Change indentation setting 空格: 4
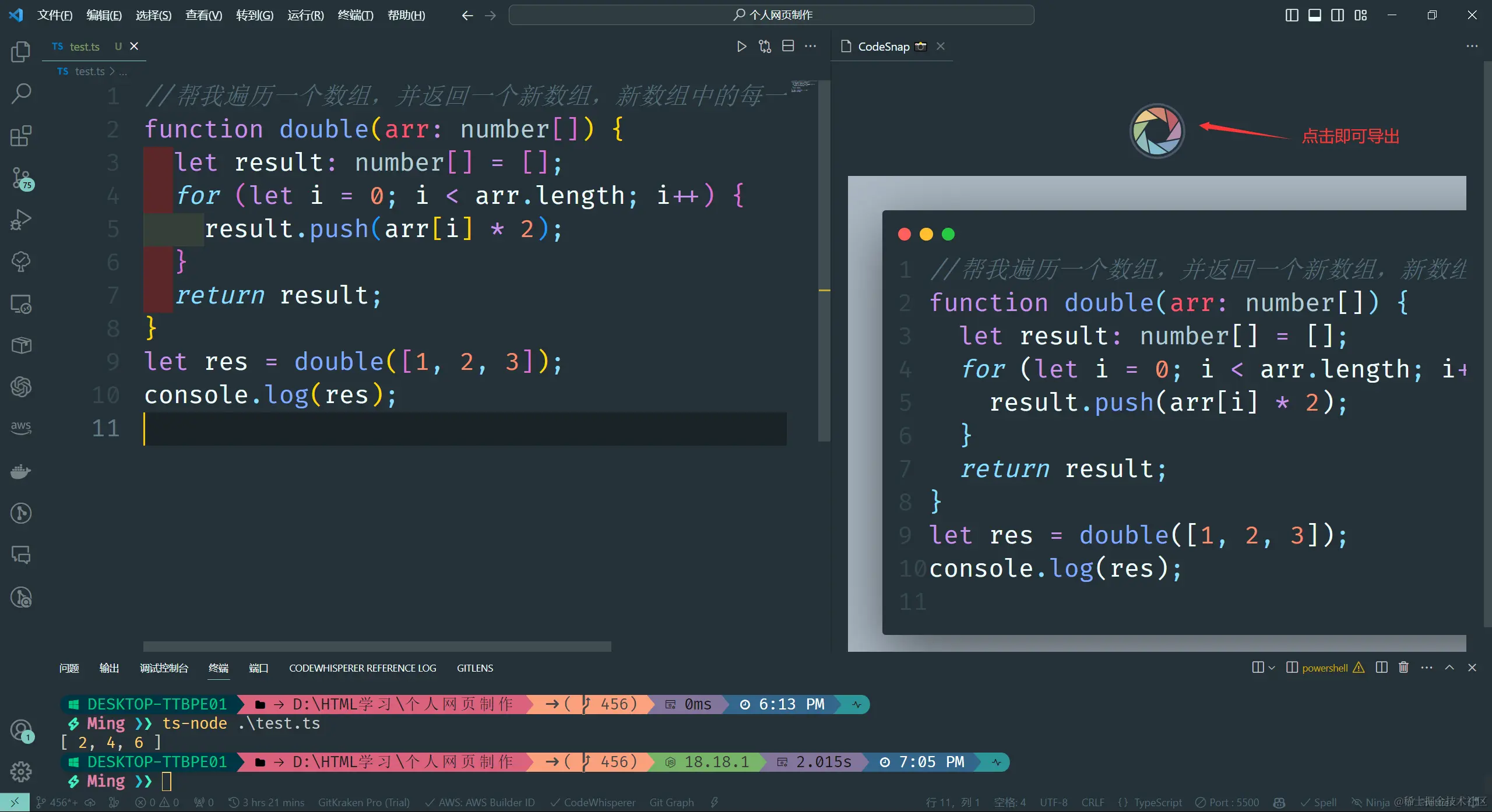The image size is (1492, 812). [x=1010, y=802]
